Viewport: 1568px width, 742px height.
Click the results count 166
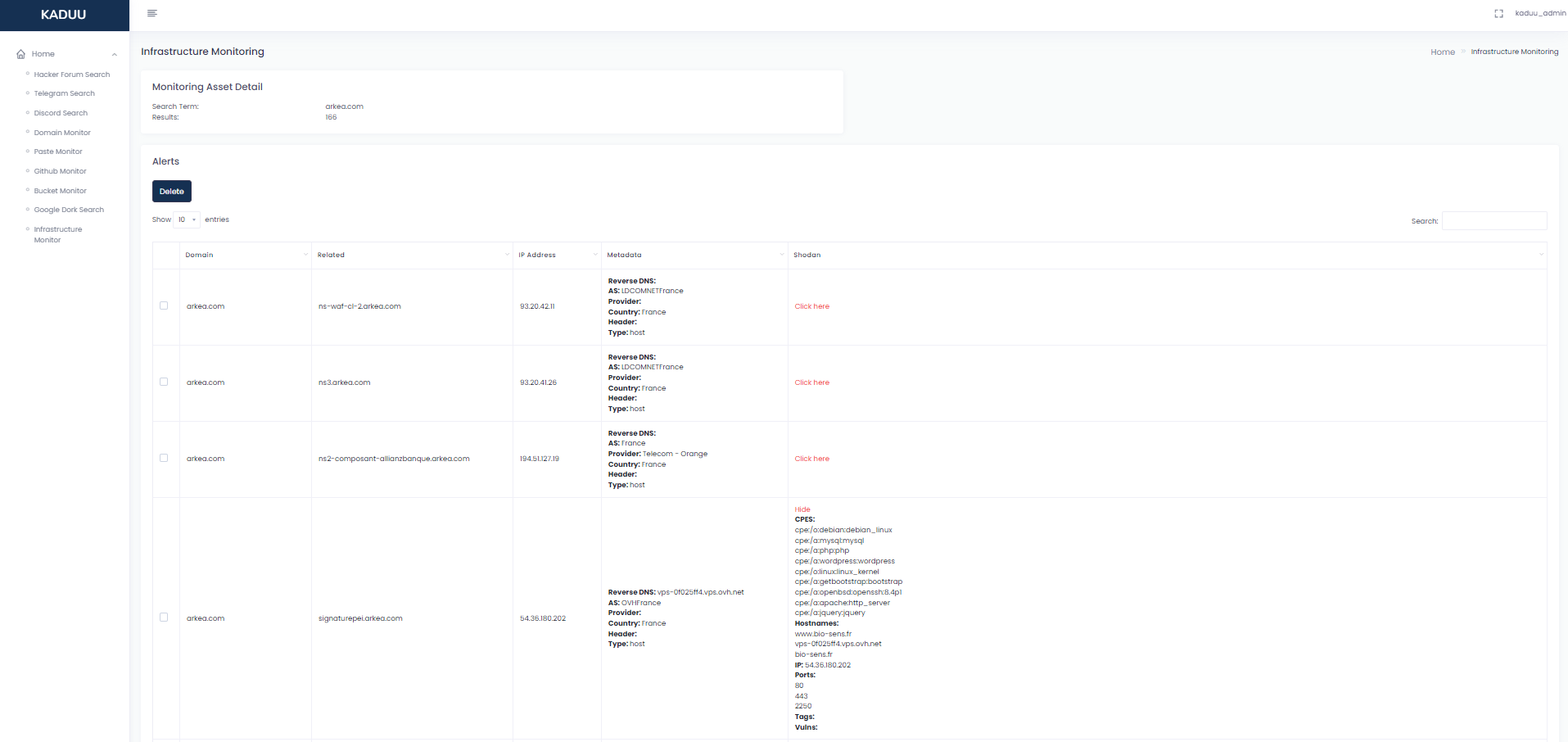click(x=331, y=117)
